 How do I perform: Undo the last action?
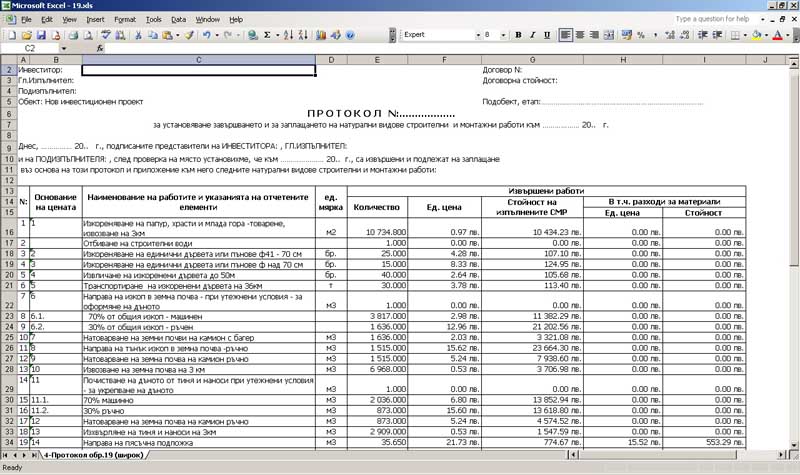point(206,35)
